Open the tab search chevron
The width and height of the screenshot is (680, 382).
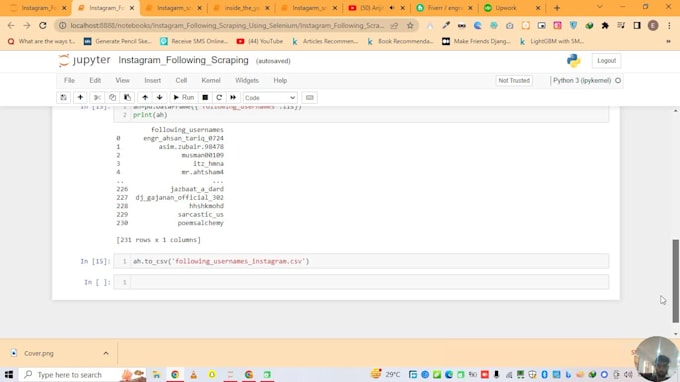coord(600,7)
